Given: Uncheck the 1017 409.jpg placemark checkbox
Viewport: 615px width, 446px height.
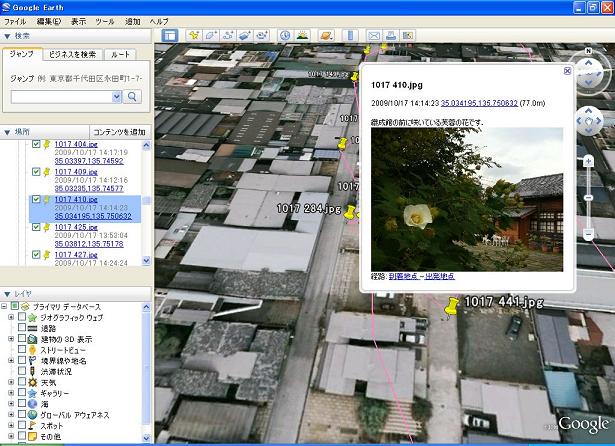Looking at the screenshot, I should [x=36, y=171].
